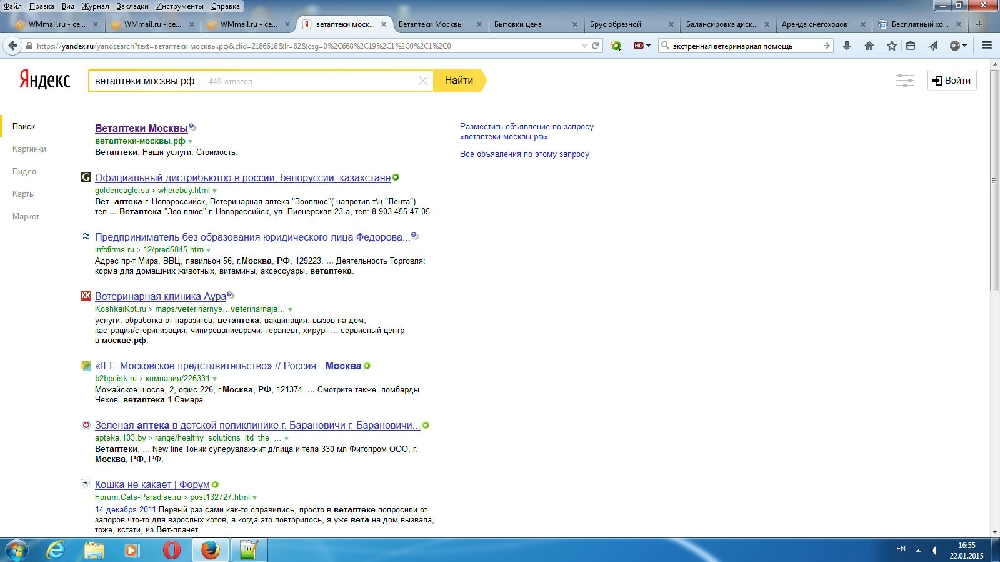Image resolution: width=1000 pixels, height=562 pixels.
Task: Open the green extension icon beside address bar
Action: (616, 46)
